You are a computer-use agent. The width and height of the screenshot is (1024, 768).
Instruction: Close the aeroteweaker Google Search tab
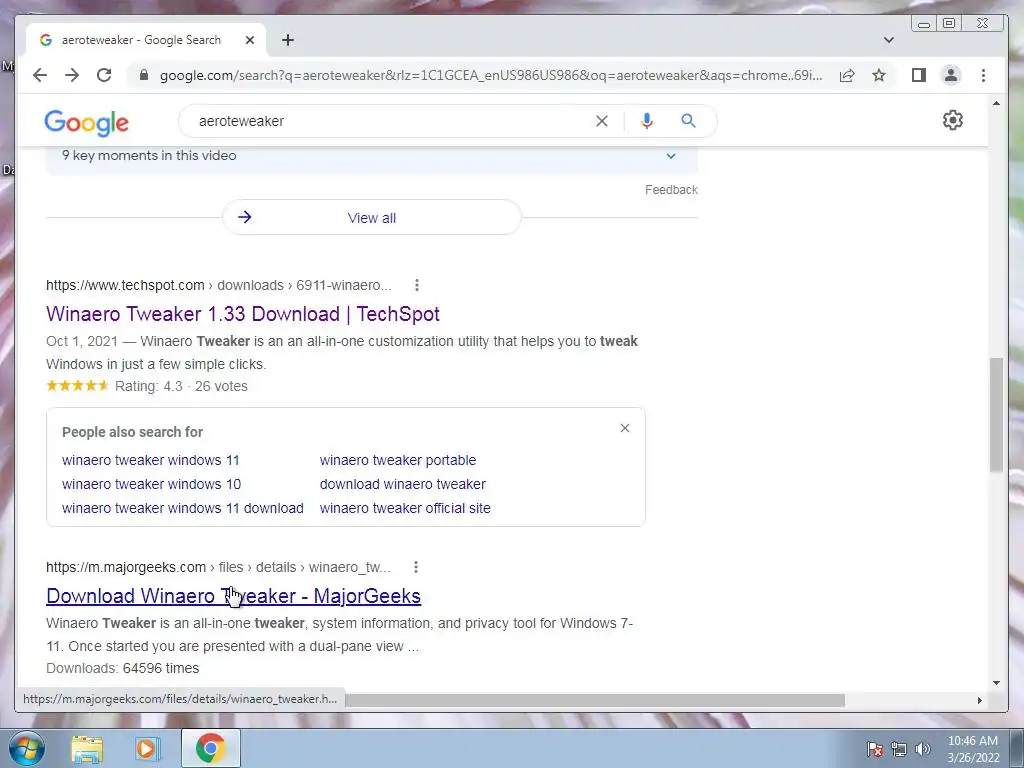[250, 40]
